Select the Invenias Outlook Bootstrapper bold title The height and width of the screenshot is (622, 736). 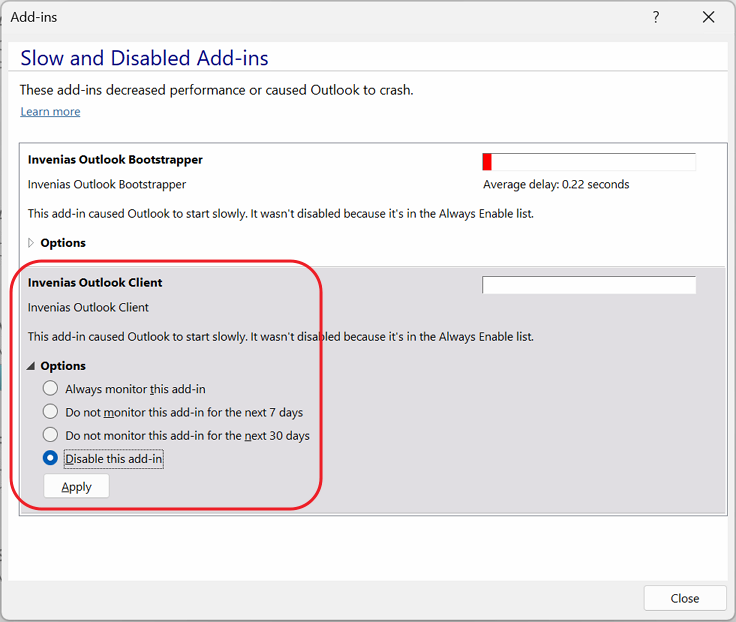[x=115, y=160]
